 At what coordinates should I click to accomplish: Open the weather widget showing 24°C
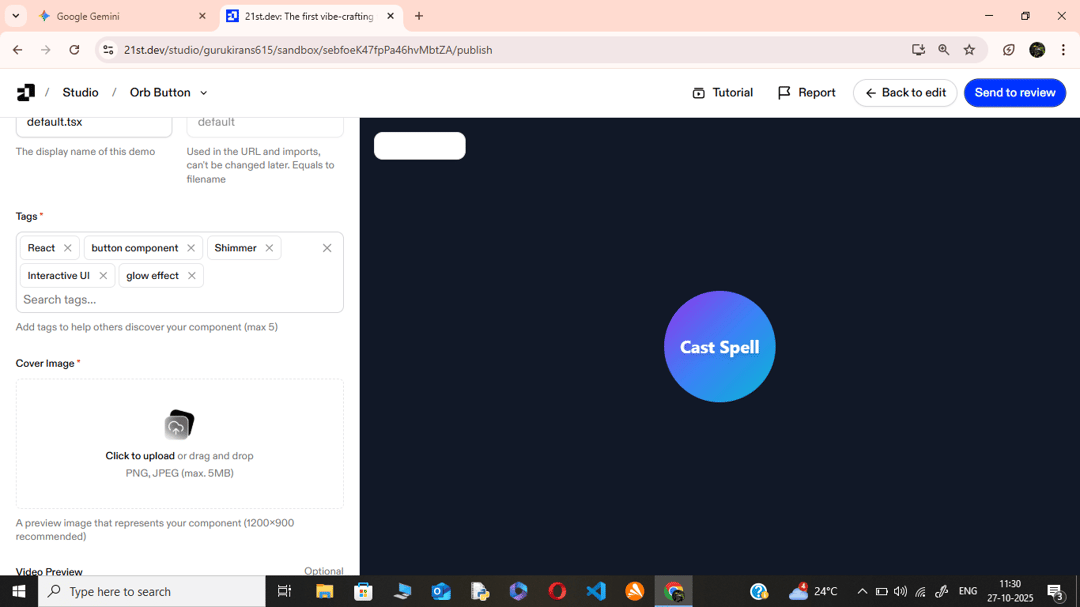point(813,591)
